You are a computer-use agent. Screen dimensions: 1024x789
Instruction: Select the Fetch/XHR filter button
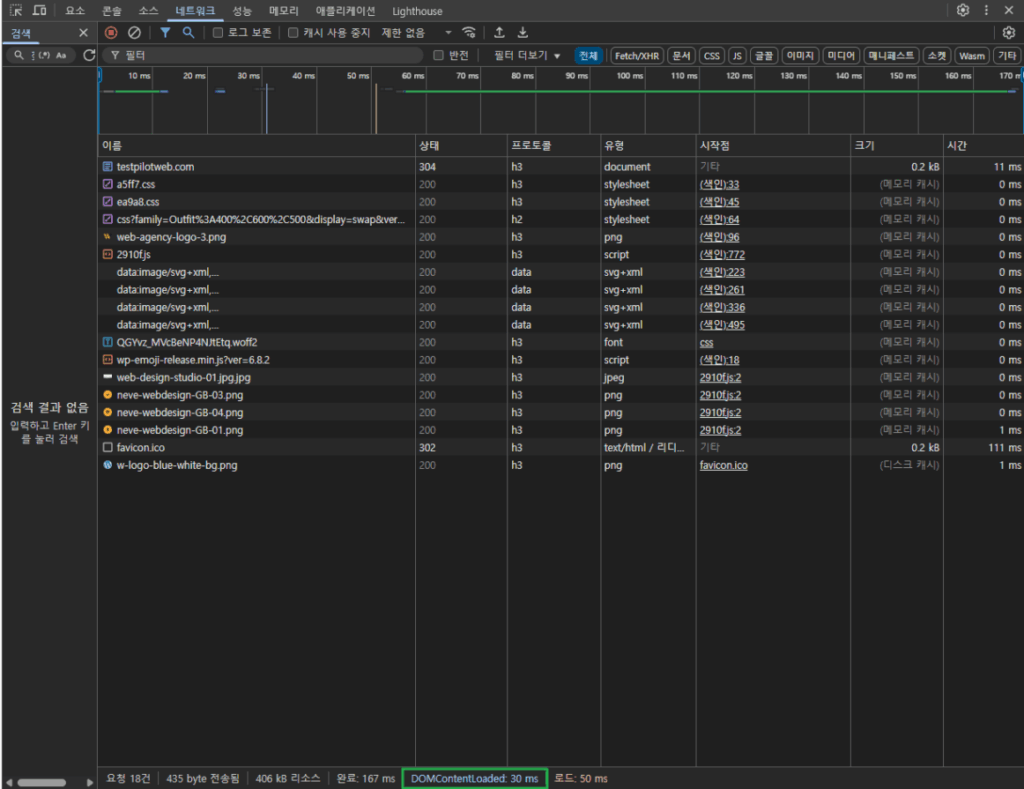point(637,56)
